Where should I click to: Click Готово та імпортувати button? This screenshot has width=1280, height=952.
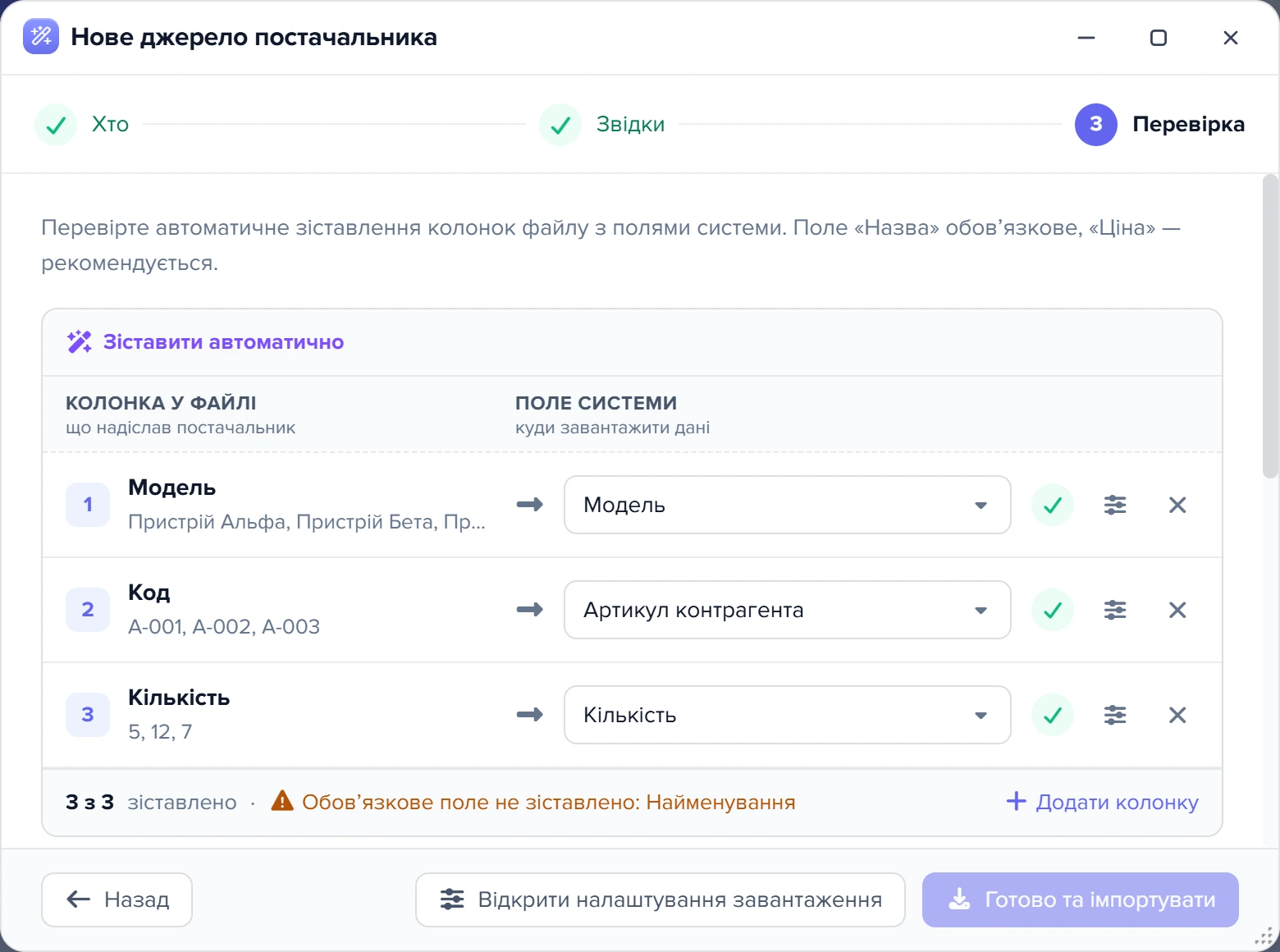point(1081,899)
